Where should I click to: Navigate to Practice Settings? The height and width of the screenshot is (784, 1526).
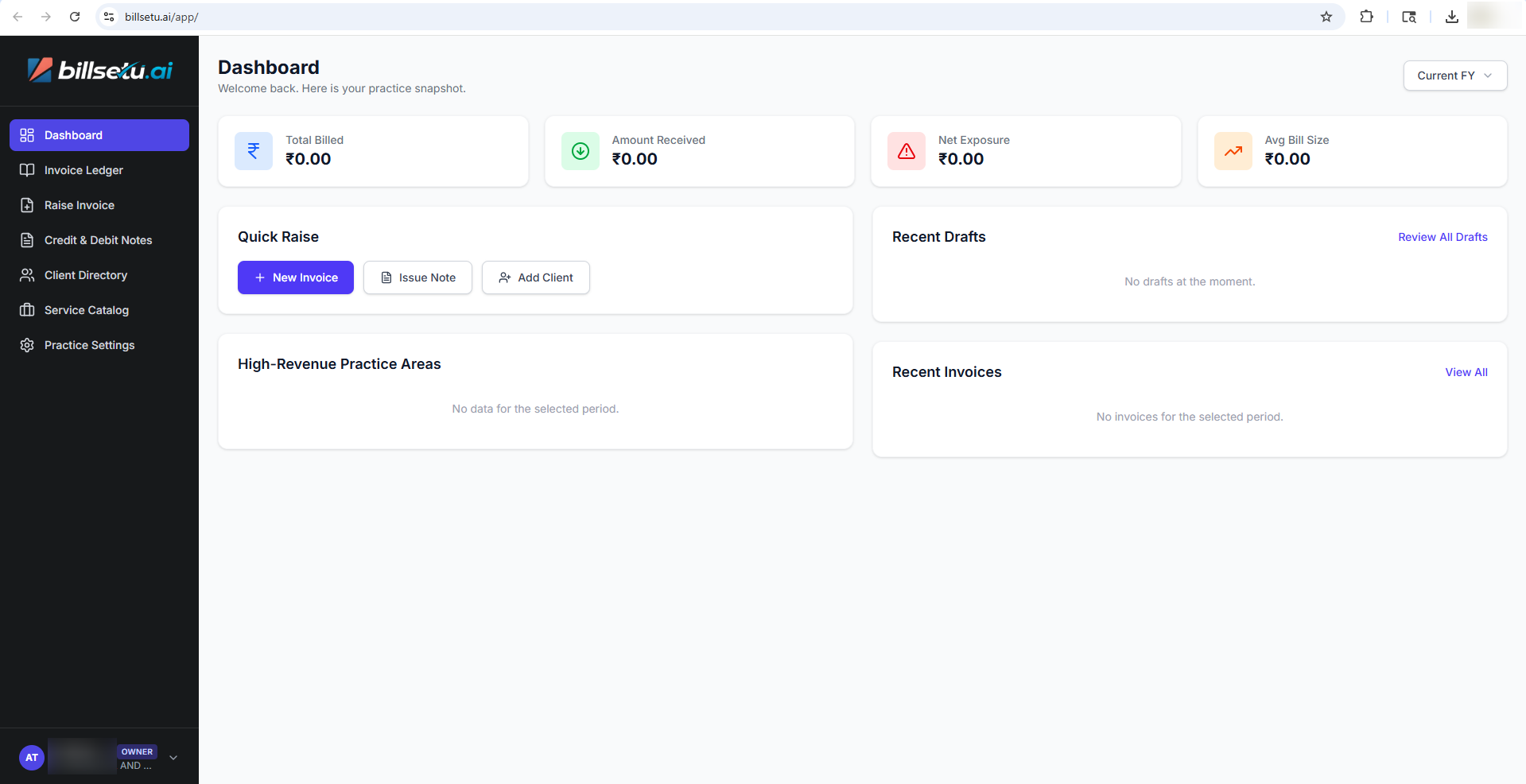point(89,345)
